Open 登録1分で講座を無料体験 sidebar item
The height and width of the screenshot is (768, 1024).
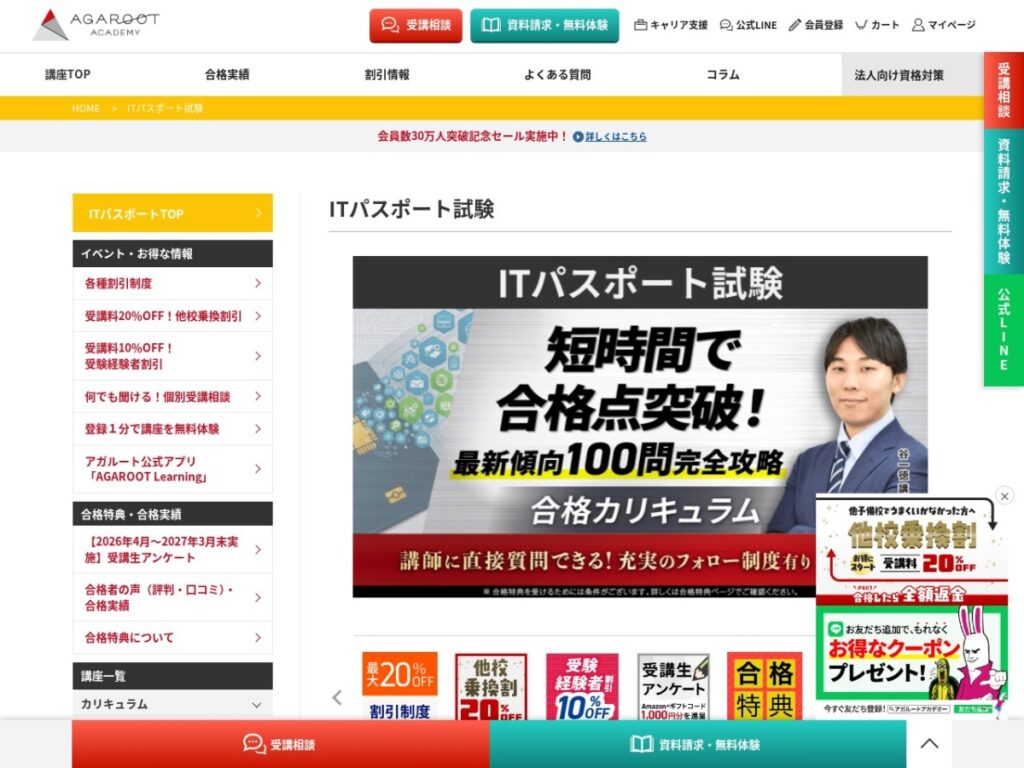(172, 429)
